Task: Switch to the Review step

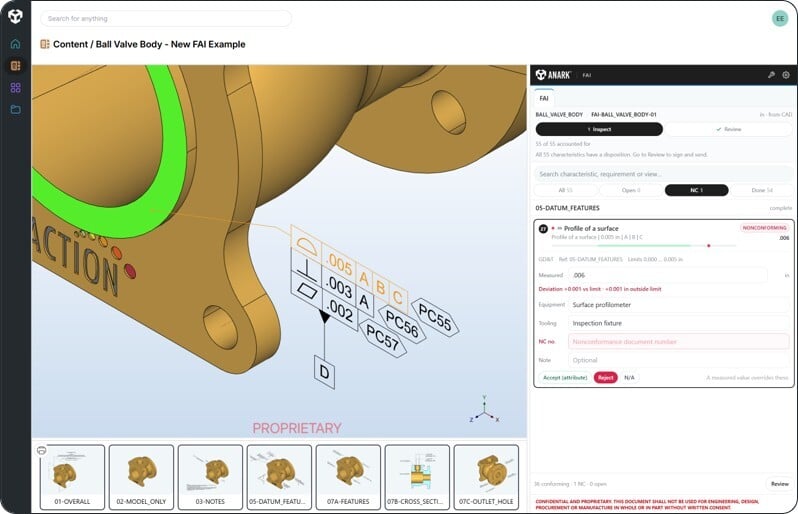Action: point(728,129)
